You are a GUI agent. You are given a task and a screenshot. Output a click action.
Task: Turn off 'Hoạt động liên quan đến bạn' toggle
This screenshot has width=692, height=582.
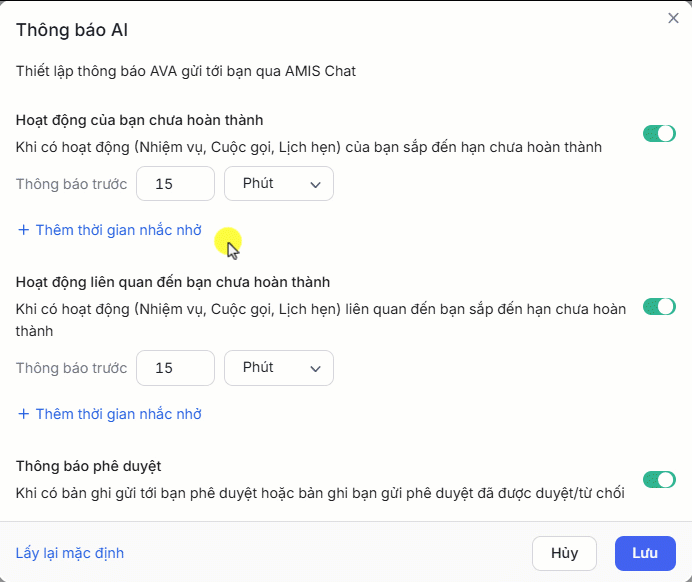pos(659,306)
